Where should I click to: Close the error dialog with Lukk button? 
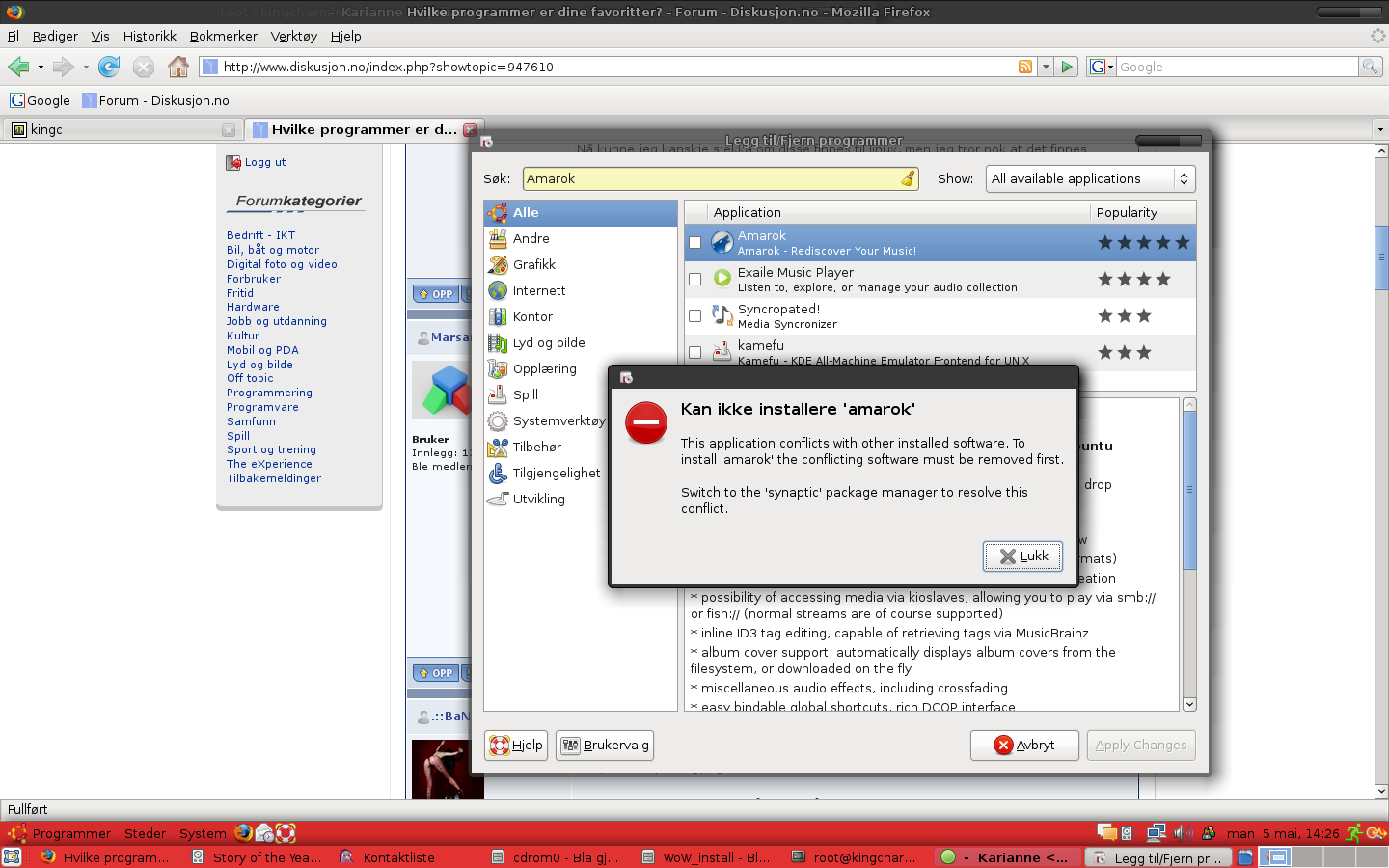(1022, 556)
